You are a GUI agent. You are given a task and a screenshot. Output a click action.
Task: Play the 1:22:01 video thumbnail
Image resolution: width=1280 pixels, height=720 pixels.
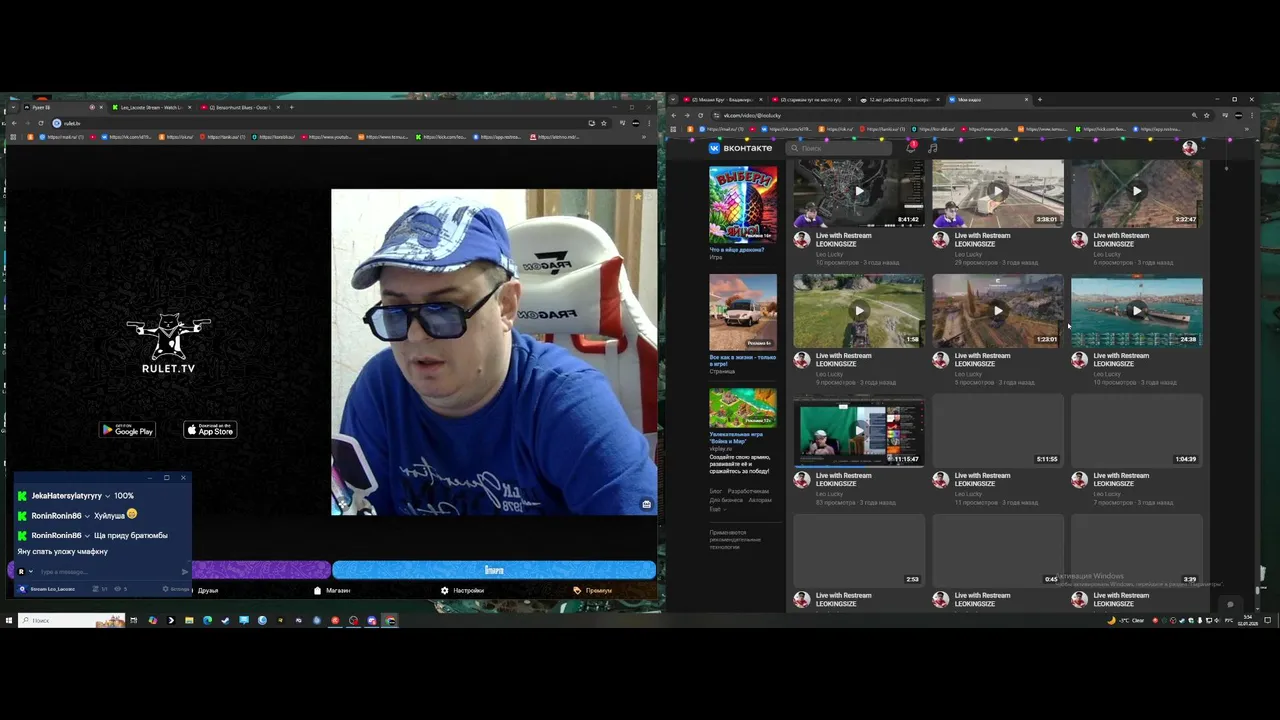pyautogui.click(x=998, y=311)
